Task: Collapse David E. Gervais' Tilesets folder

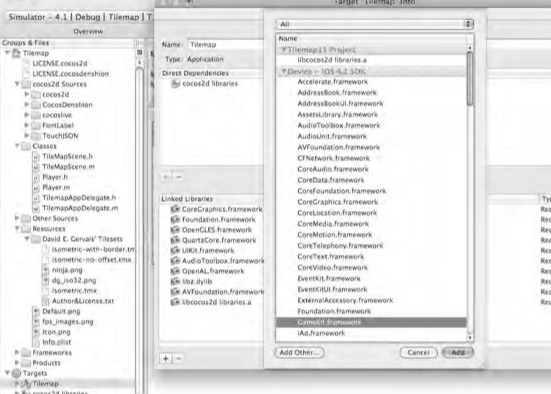Action: (x=26, y=239)
